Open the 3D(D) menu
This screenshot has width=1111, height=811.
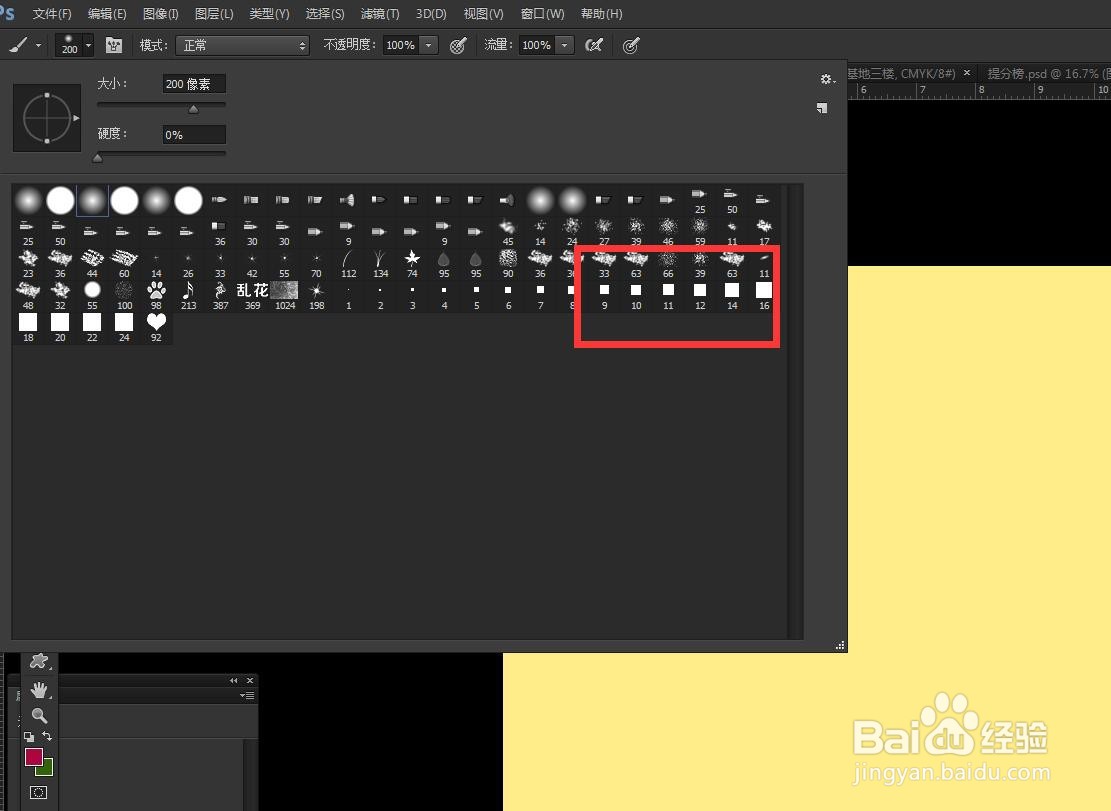431,13
